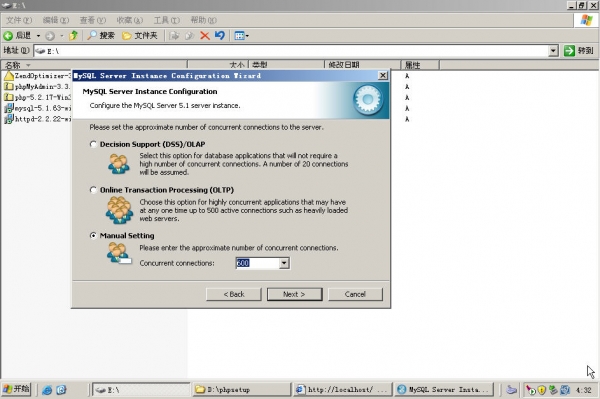Go to previous step with Back button
Image resolution: width=600 pixels, height=399 pixels.
234,294
